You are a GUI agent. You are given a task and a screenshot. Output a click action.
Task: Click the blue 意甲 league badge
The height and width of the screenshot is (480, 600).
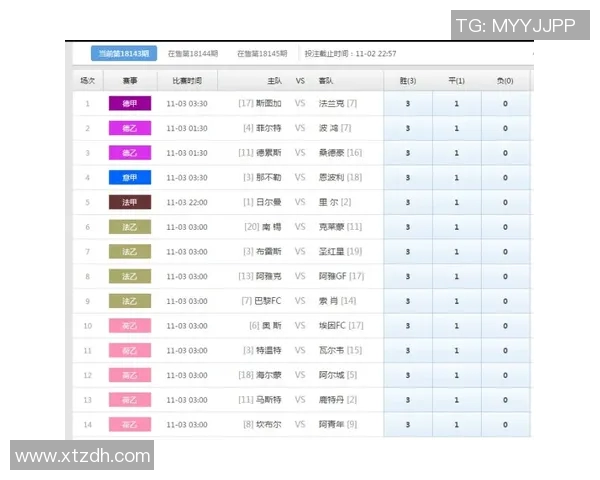coord(130,177)
